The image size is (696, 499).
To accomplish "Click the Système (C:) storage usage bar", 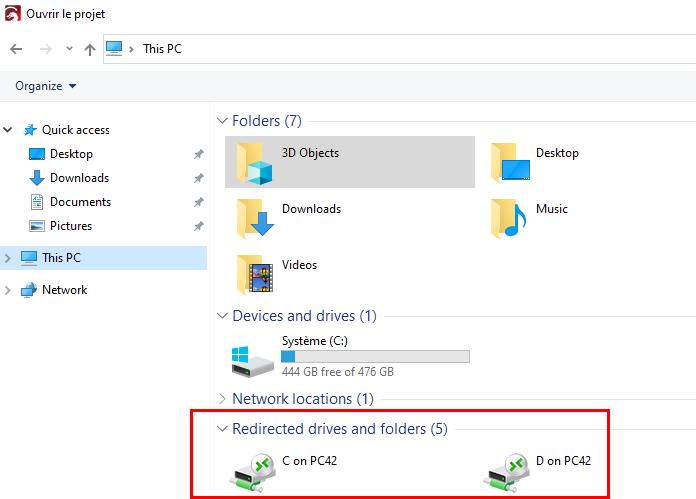I will [376, 356].
